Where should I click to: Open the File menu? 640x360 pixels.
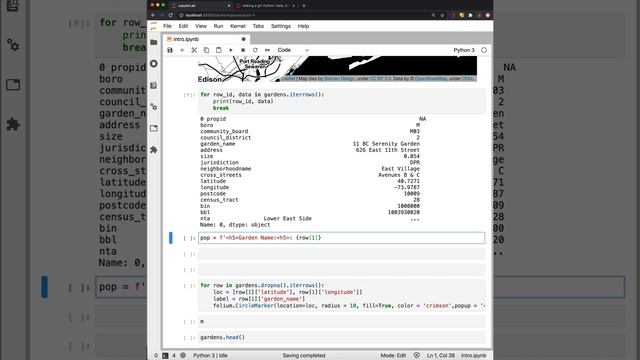(x=167, y=26)
